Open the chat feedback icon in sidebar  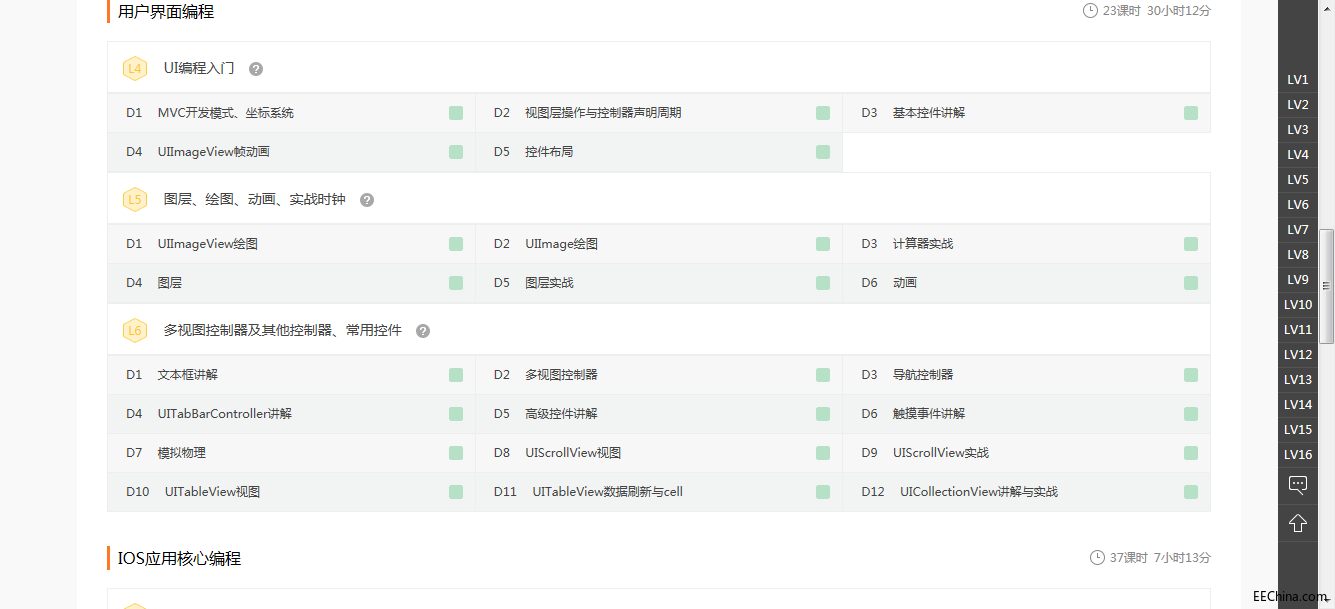coord(1298,485)
